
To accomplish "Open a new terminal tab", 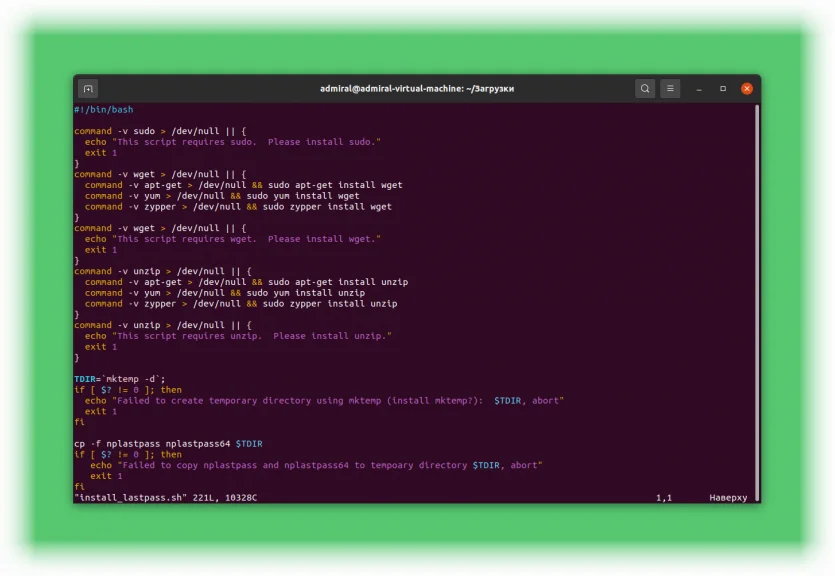I will pos(88,88).
